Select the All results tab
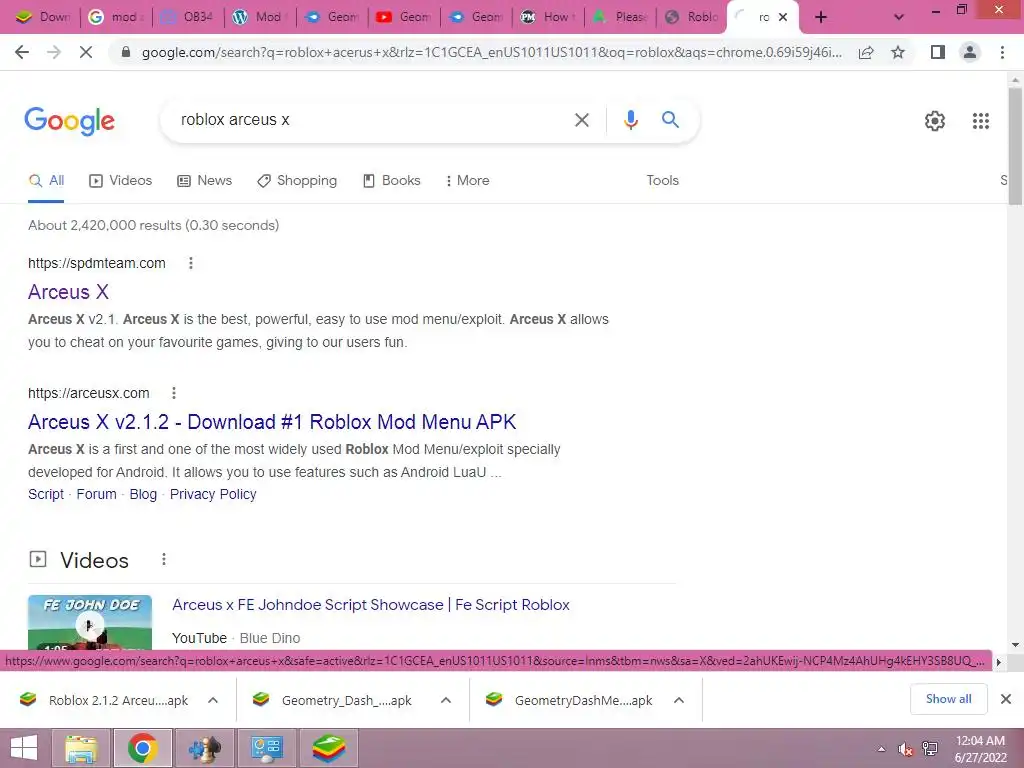The height and width of the screenshot is (768, 1024). click(46, 181)
